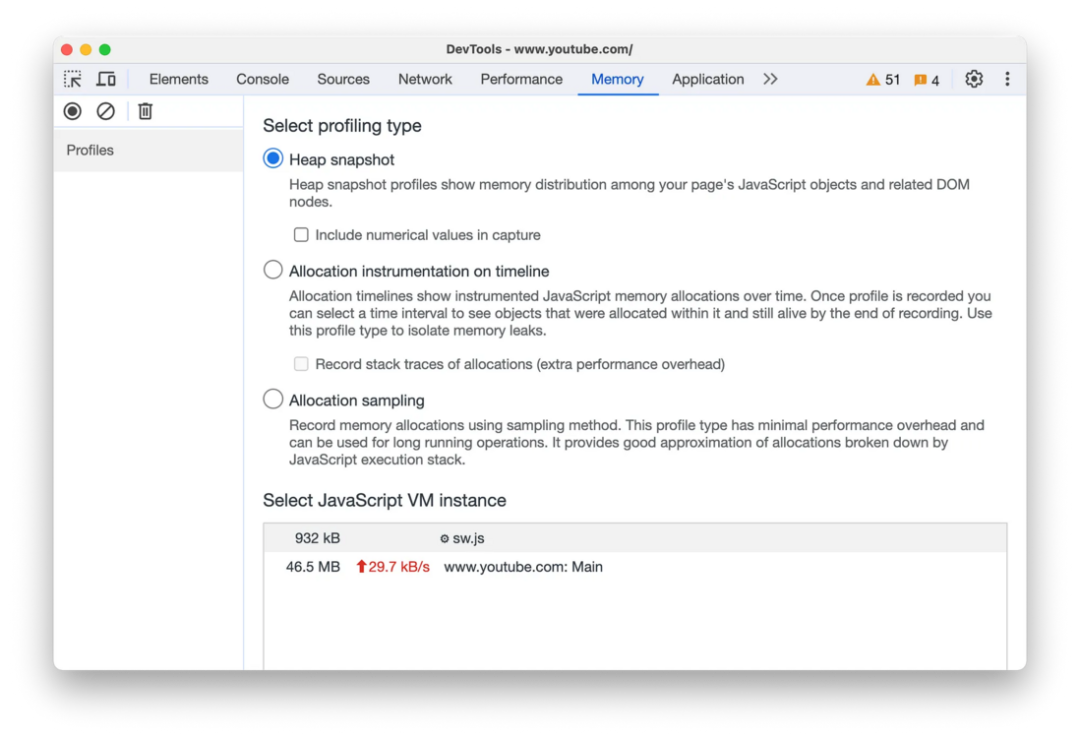1080x741 pixels.
Task: Start recording with the record button
Action: coord(72,111)
